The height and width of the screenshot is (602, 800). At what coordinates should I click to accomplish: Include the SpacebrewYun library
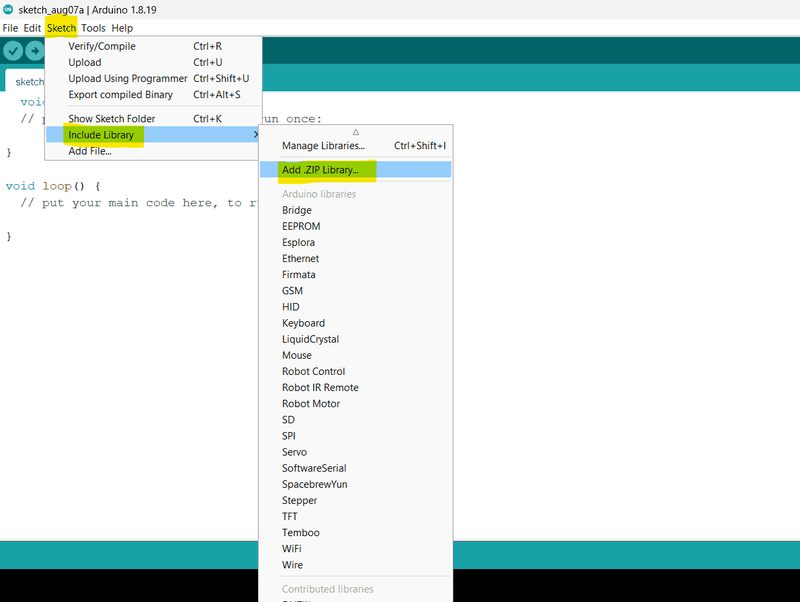click(356, 484)
